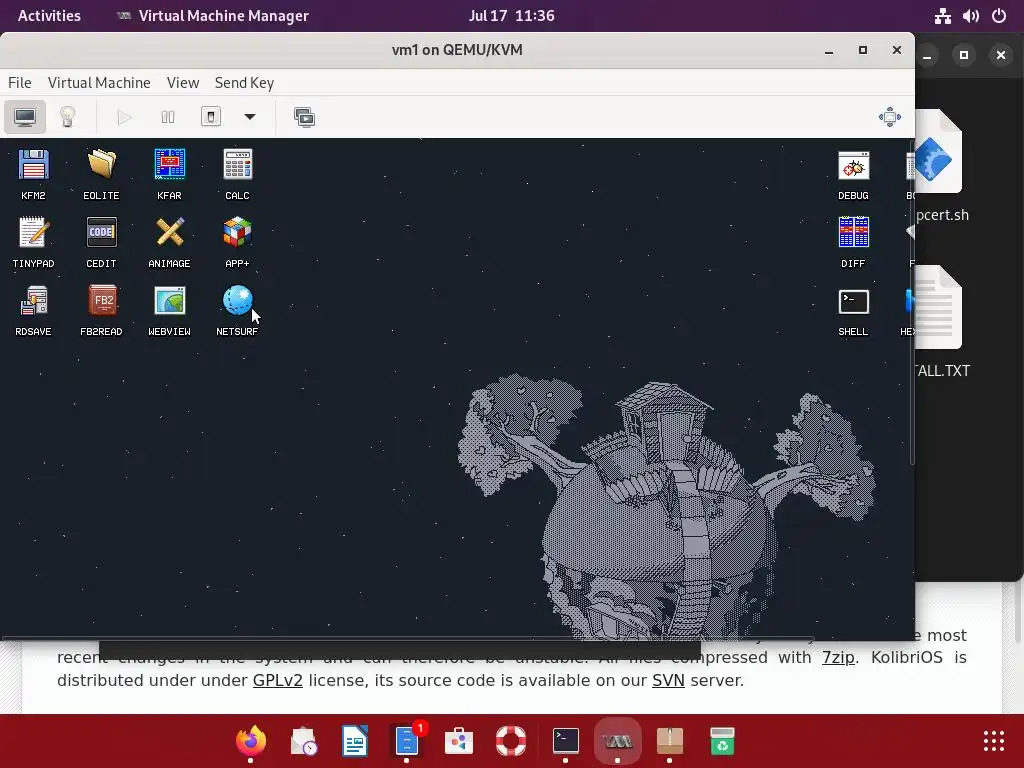Pause the virtual machine
This screenshot has width=1024, height=768.
(168, 117)
